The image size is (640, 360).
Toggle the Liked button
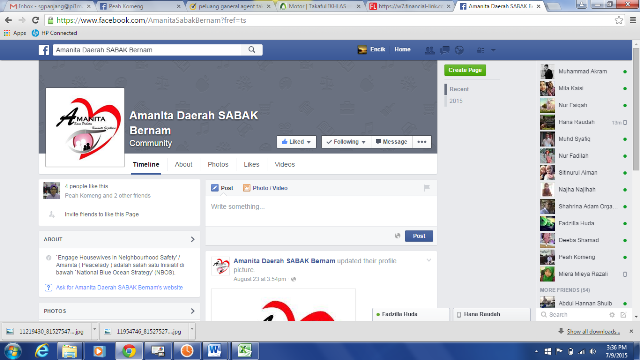296,142
